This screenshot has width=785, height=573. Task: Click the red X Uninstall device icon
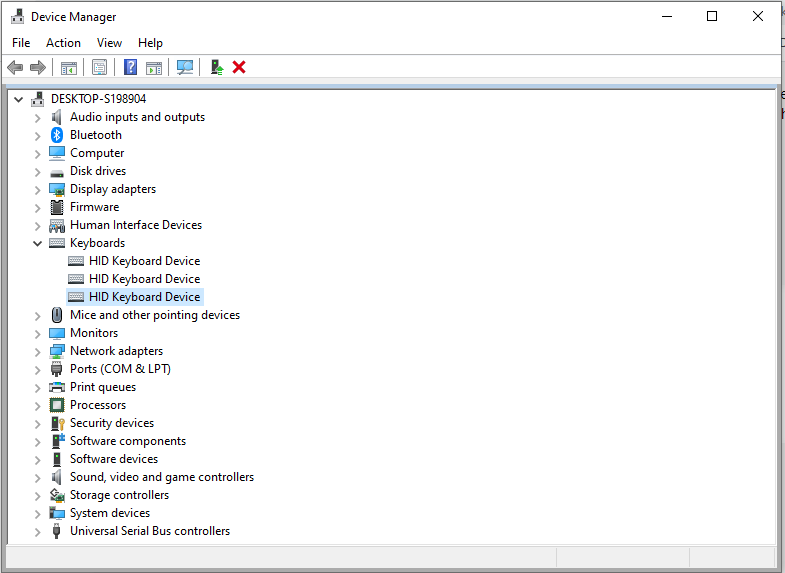click(239, 67)
